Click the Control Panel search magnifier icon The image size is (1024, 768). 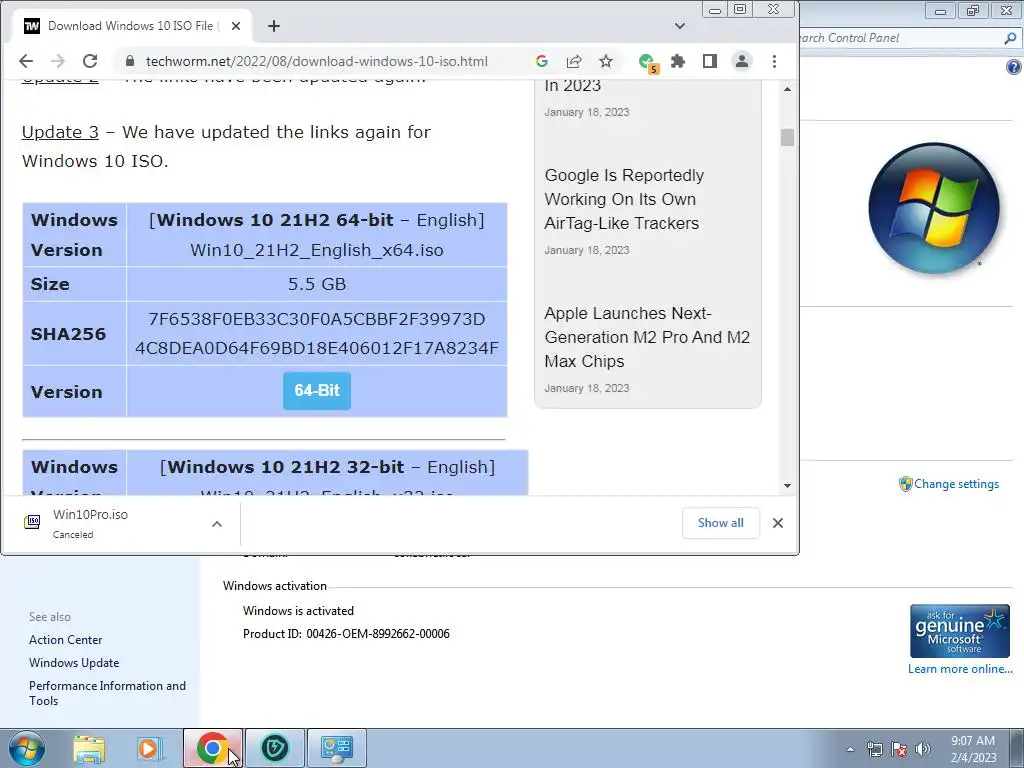1010,39
